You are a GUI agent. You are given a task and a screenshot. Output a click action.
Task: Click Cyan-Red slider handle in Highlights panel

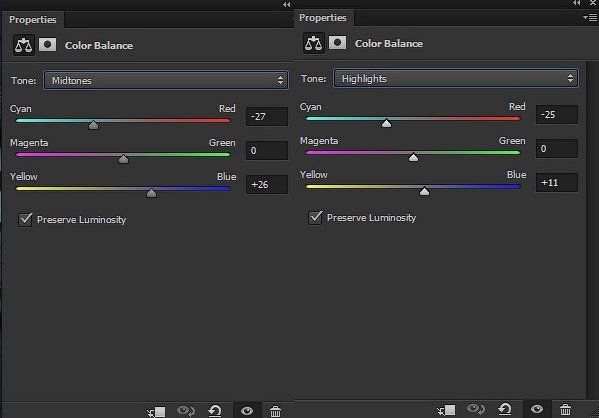386,123
